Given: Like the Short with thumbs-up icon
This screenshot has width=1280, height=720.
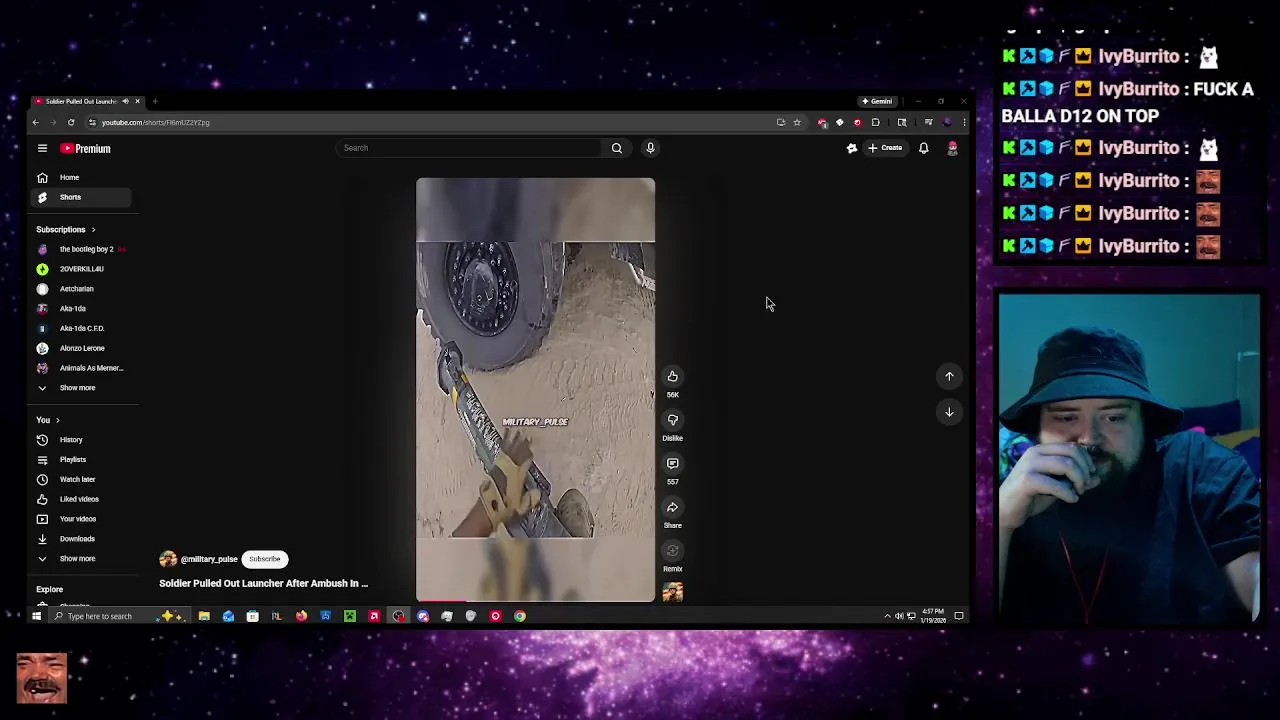Looking at the screenshot, I should [x=673, y=376].
